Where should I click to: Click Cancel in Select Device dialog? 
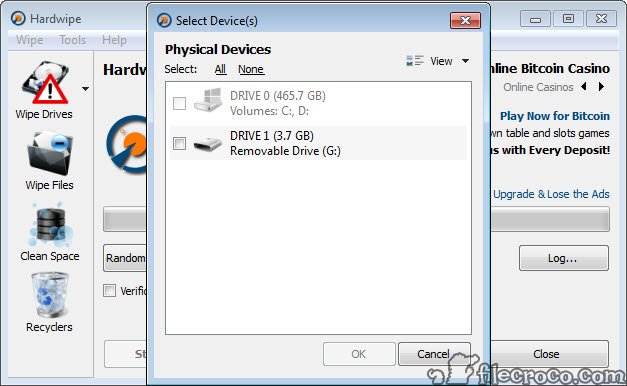point(434,354)
